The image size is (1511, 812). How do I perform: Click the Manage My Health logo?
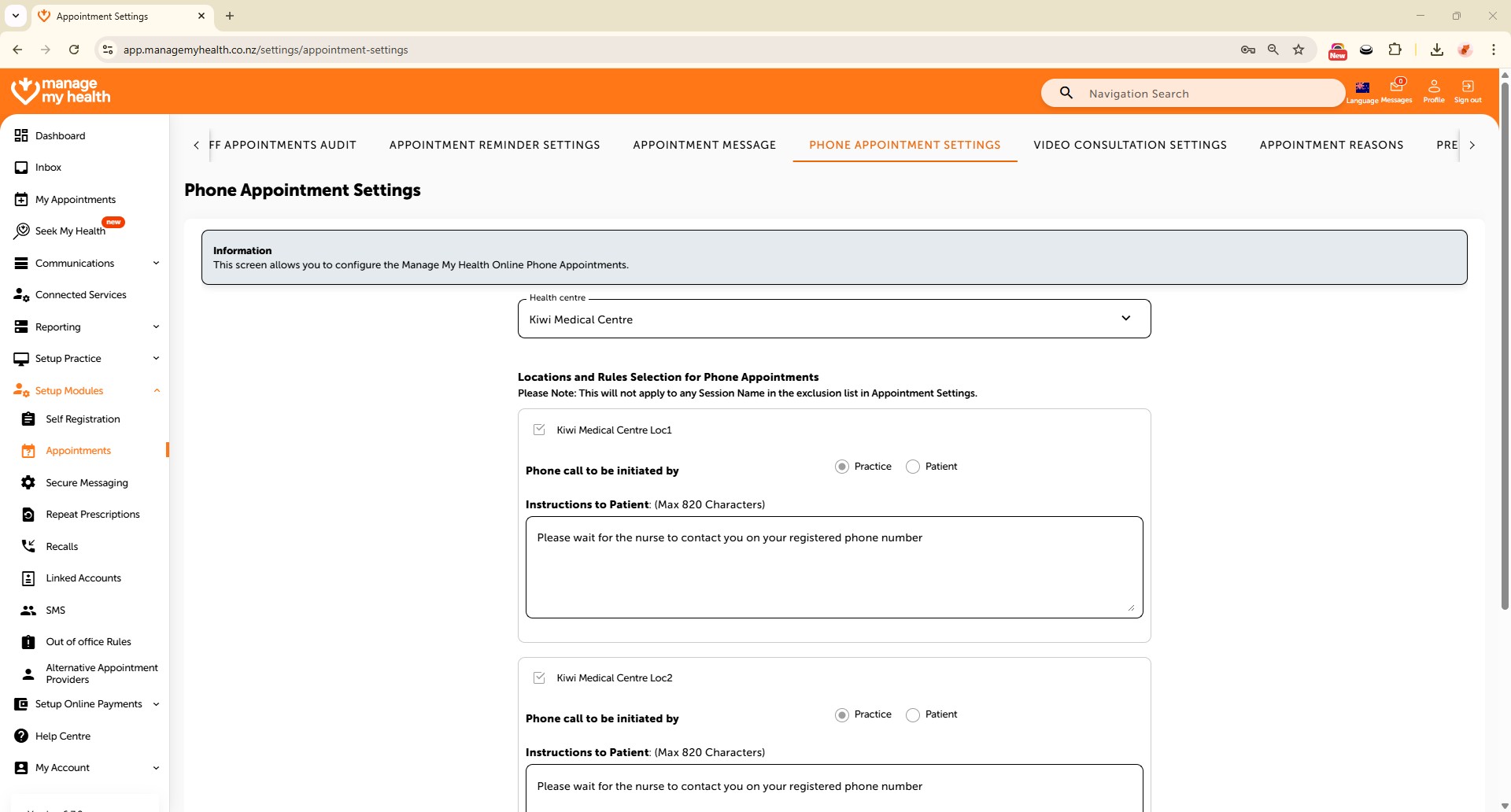tap(61, 91)
